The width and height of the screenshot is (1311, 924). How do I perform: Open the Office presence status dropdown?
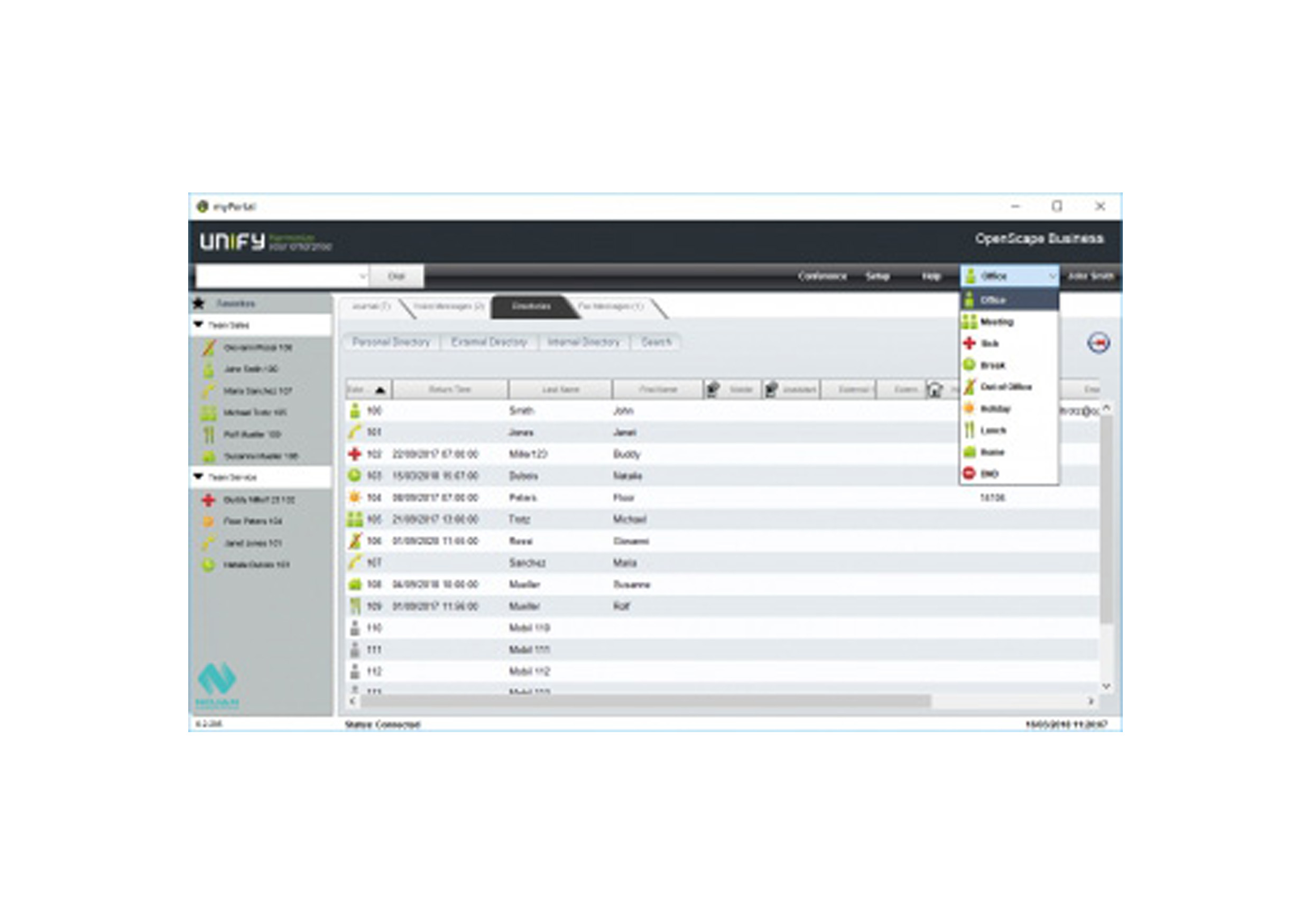click(x=1009, y=276)
